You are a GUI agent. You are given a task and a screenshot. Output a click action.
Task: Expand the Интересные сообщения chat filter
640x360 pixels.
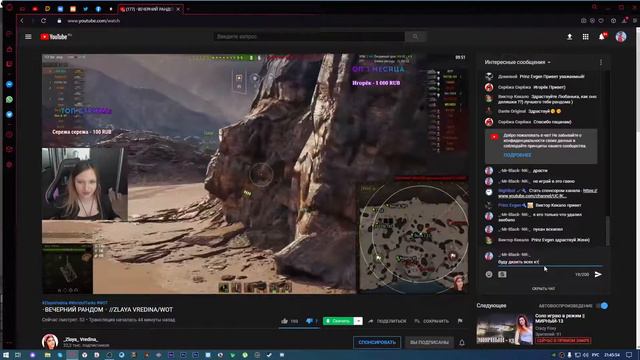tap(517, 62)
